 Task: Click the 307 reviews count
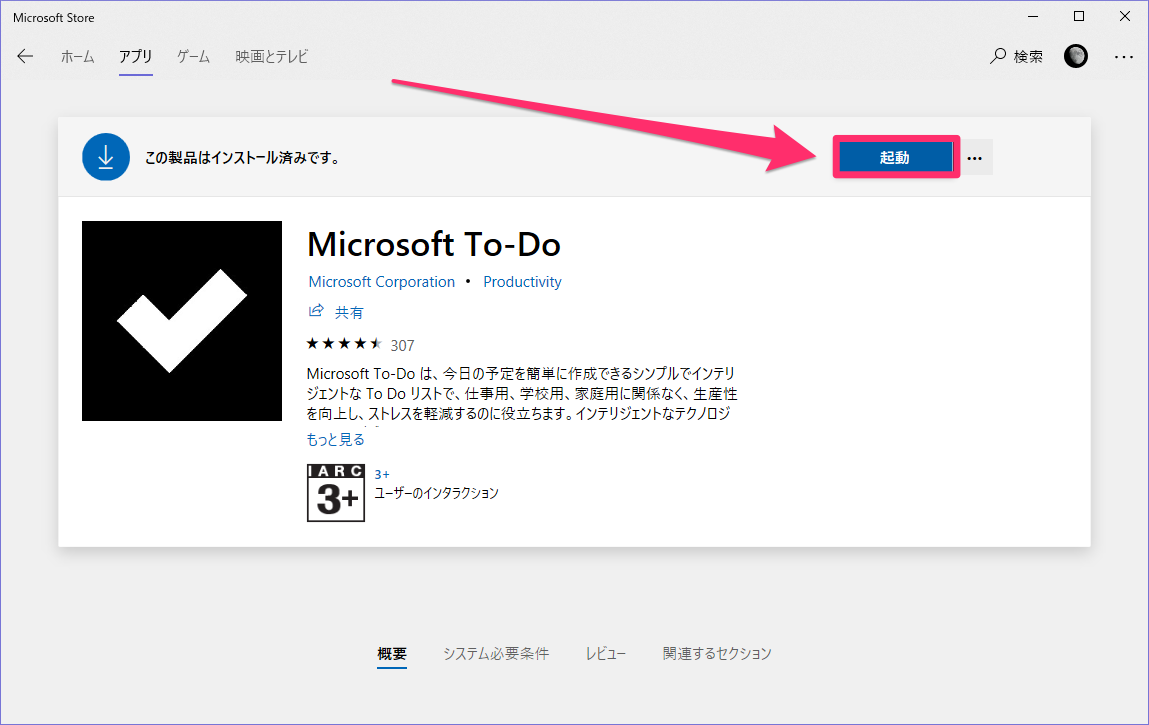point(402,345)
